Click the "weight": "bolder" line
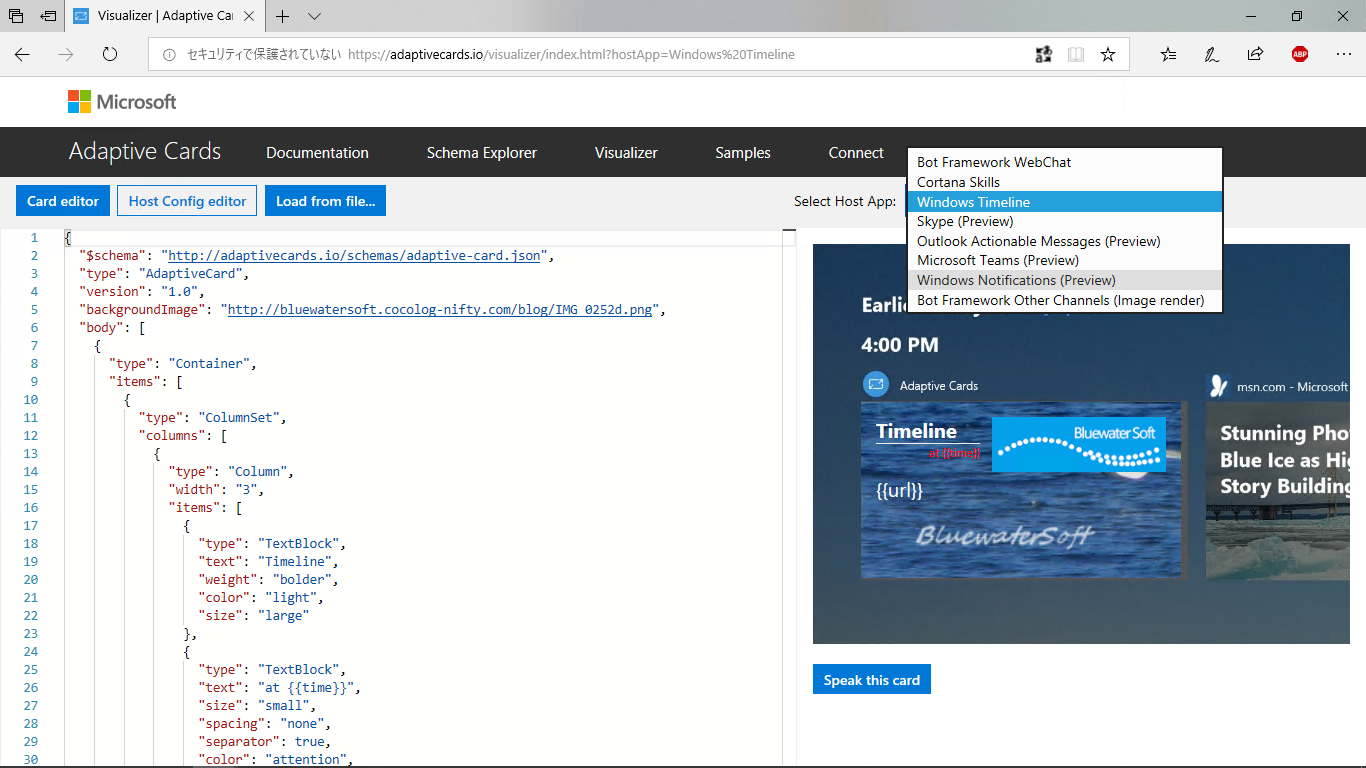 click(268, 579)
